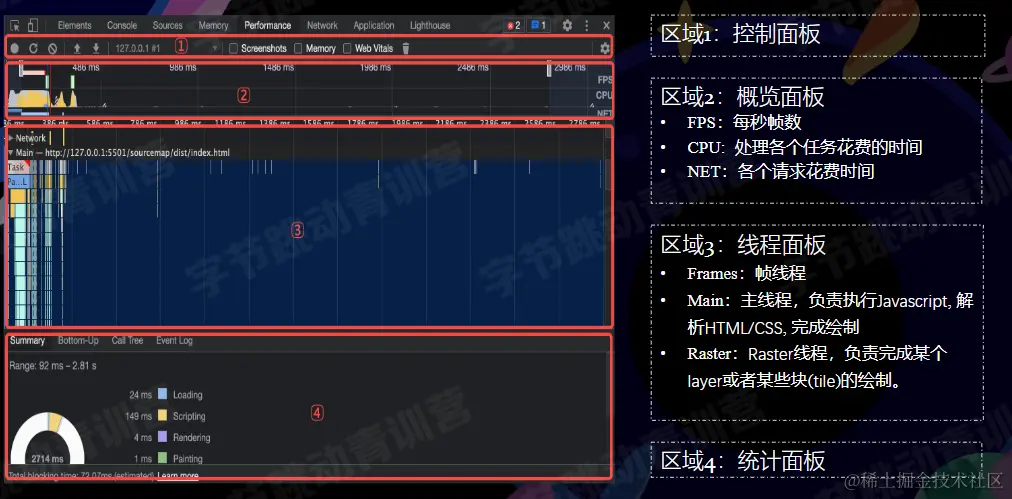
Task: Click the 2714 ms donut chart
Action: coord(48,440)
